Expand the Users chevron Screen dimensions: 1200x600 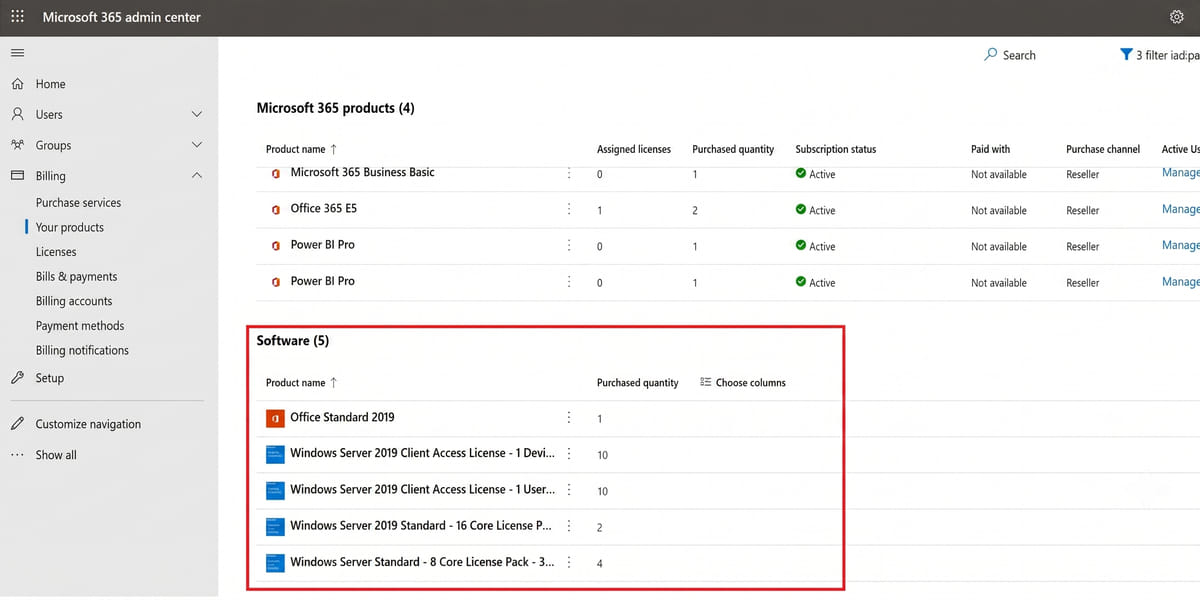click(197, 114)
